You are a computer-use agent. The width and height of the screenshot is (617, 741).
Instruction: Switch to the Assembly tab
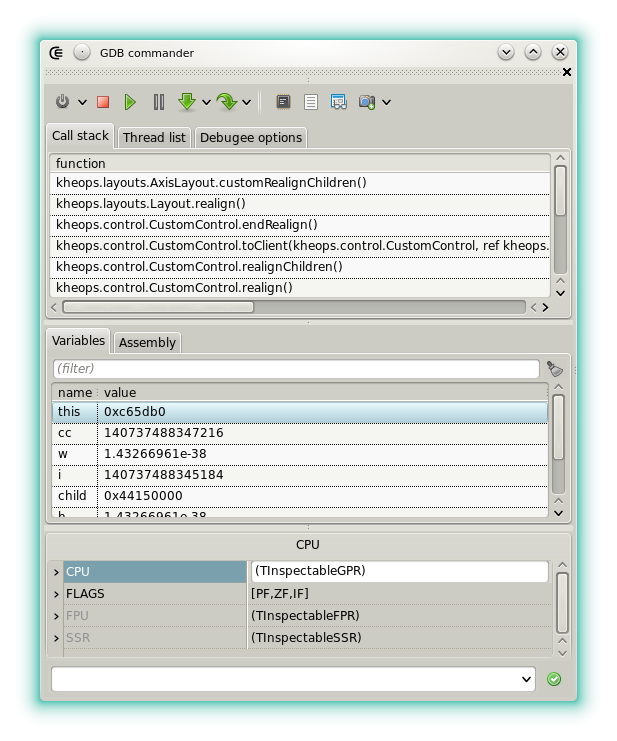click(x=147, y=343)
